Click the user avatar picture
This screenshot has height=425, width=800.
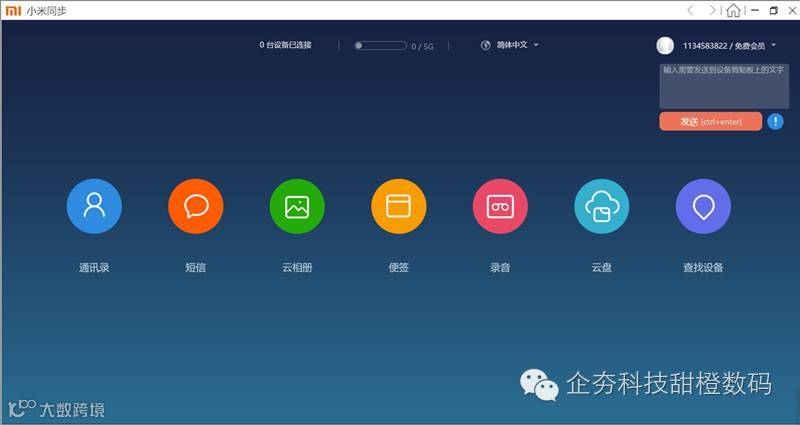[665, 45]
